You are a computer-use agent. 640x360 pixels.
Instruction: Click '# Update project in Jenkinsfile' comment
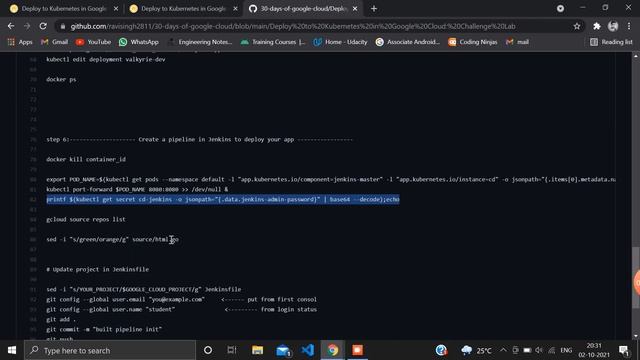[98, 269]
